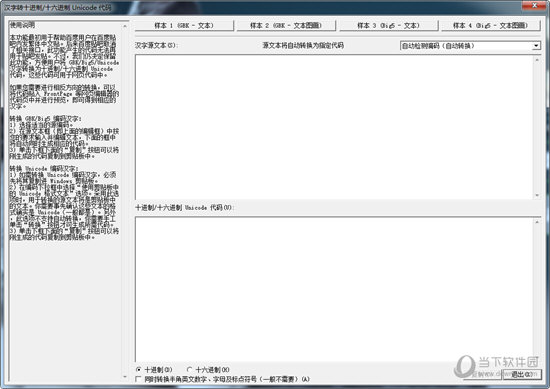Load 样本 4 Big5 text graphic sample
Screen dimensions: 550x389
[x=490, y=25]
